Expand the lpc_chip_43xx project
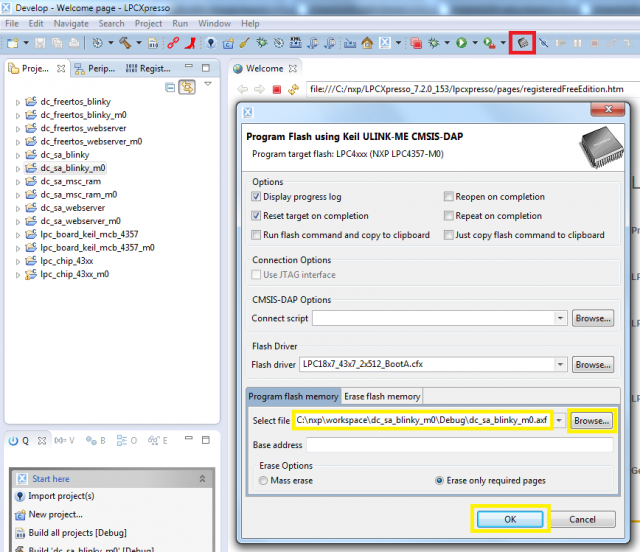 pyautogui.click(x=18, y=261)
